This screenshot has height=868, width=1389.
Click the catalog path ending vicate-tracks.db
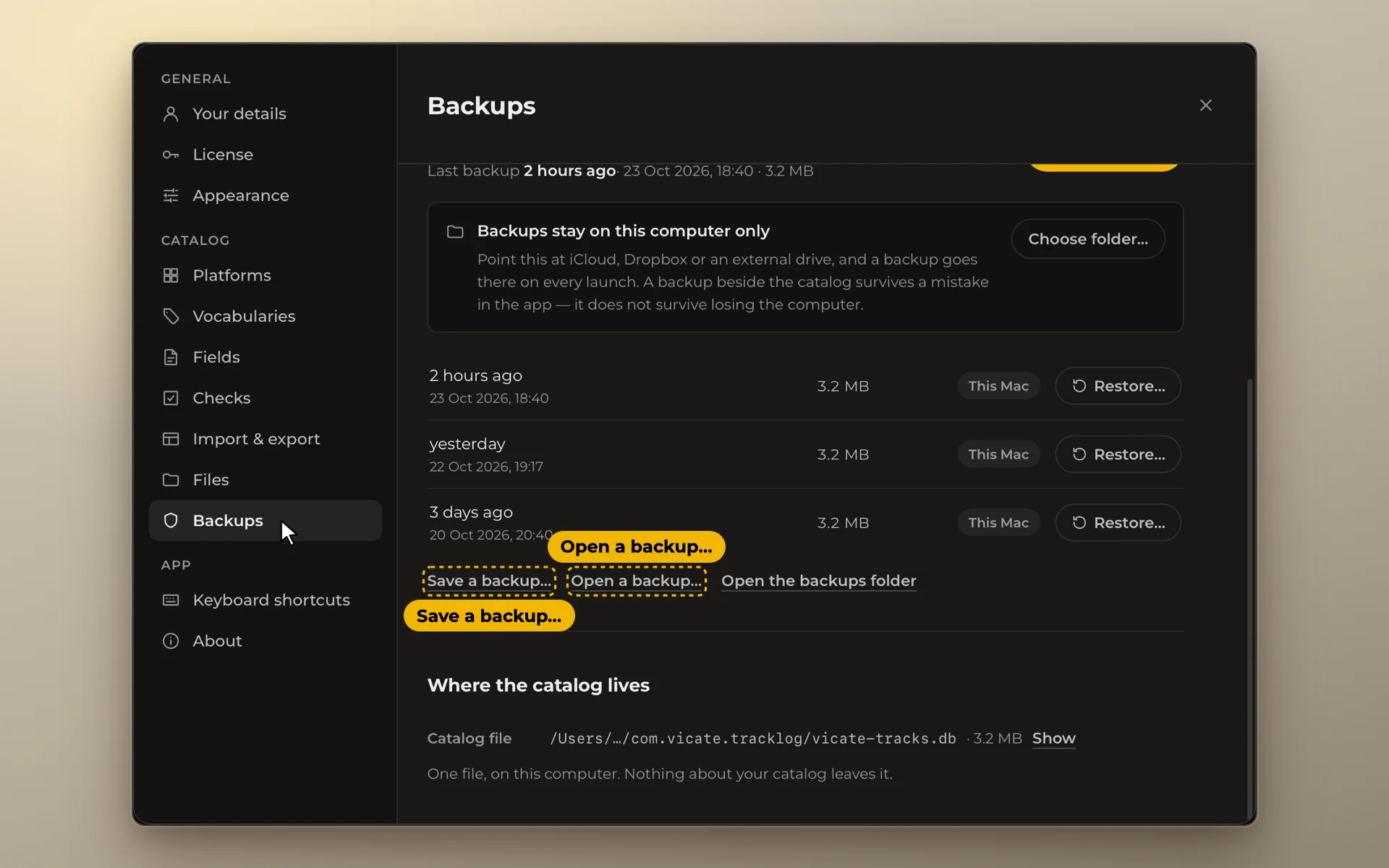pos(753,739)
